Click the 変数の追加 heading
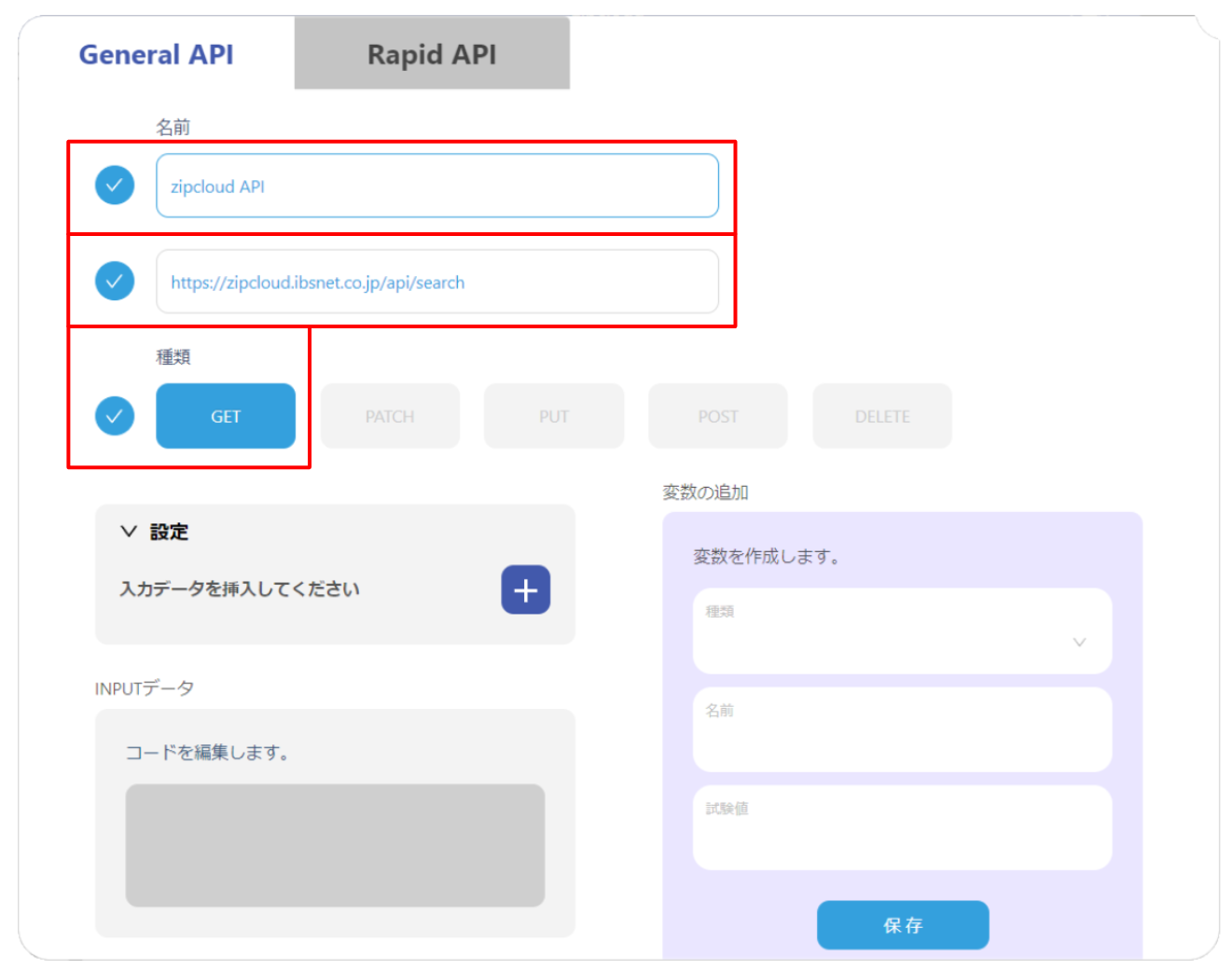The height and width of the screenshot is (970, 1232). [706, 492]
